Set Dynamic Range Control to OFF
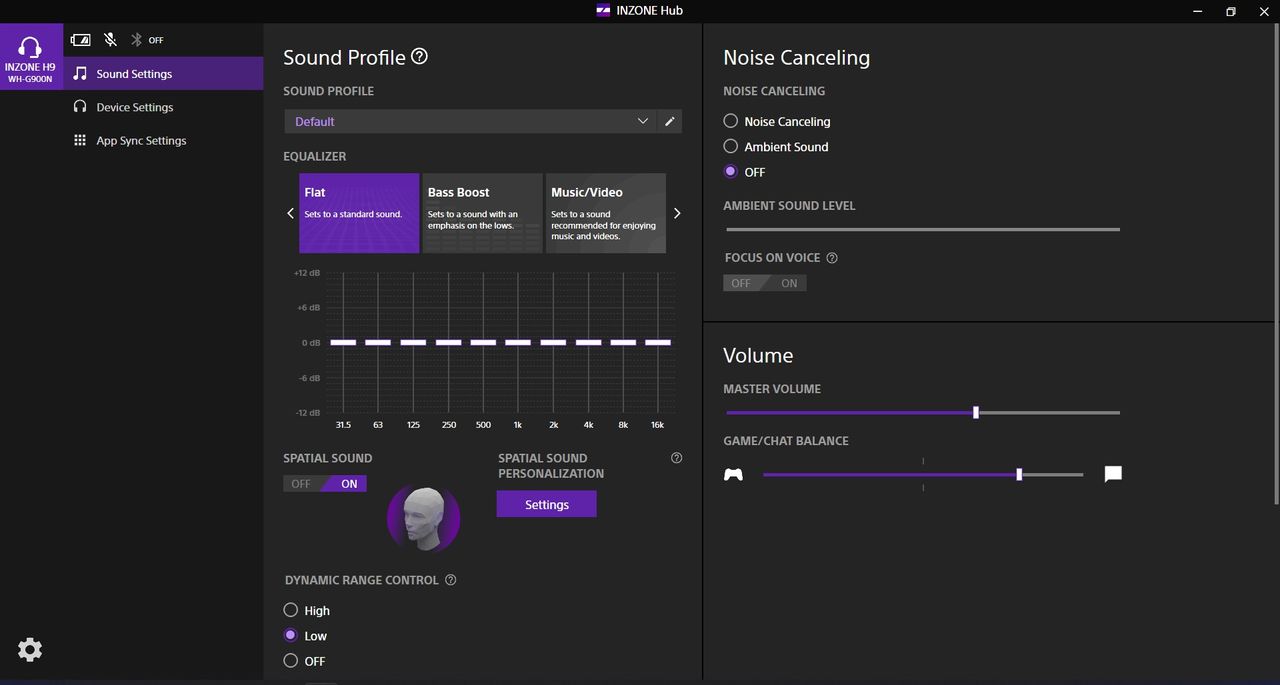 [x=304, y=661]
